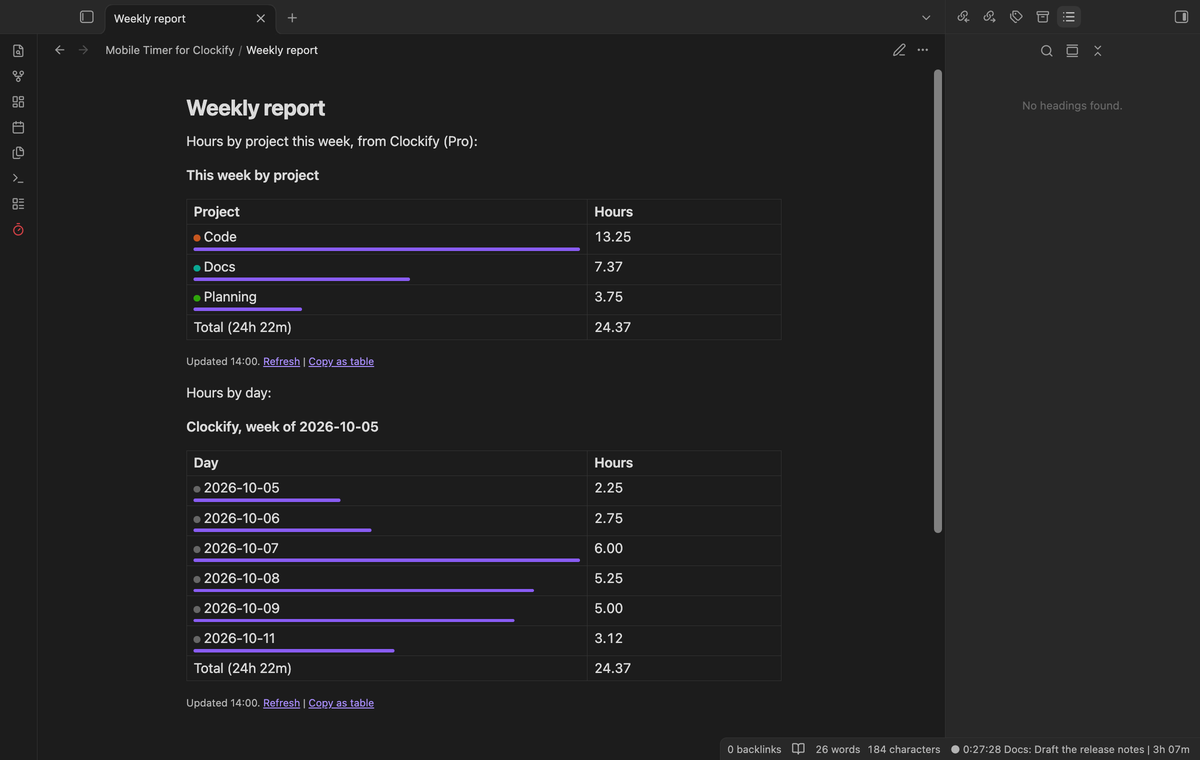Navigate back with the left arrow
The image size is (1200, 760).
point(59,50)
